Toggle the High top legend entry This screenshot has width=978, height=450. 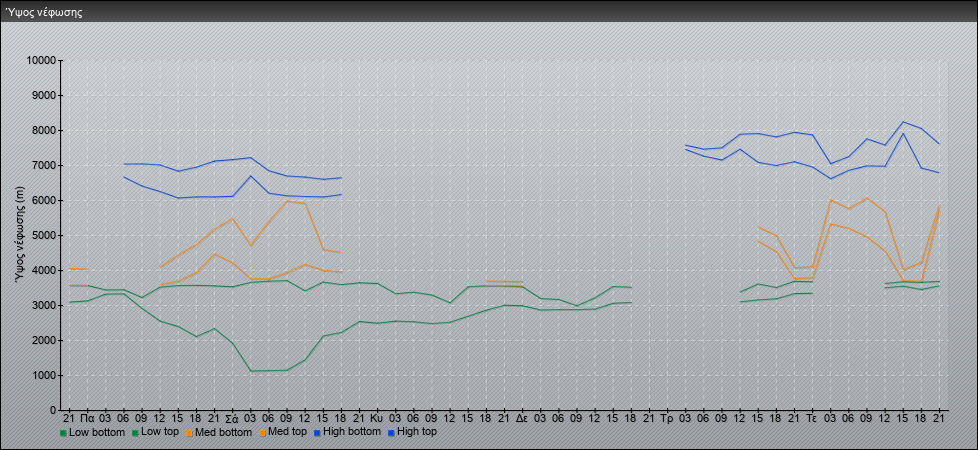pos(412,432)
